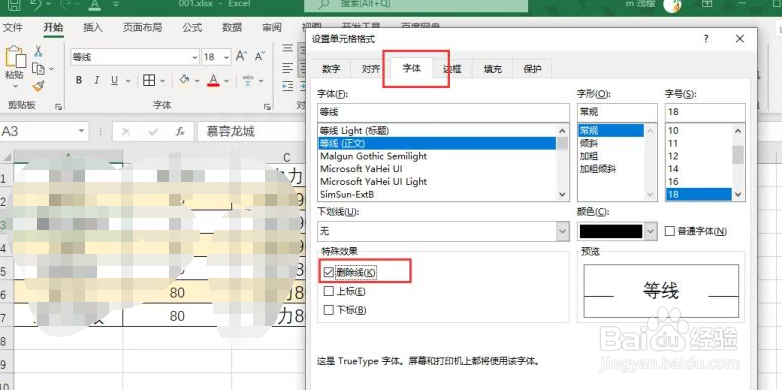Screen dimensions: 782x390
Task: Close the Format Cells dialog
Action: pyautogui.click(x=740, y=38)
